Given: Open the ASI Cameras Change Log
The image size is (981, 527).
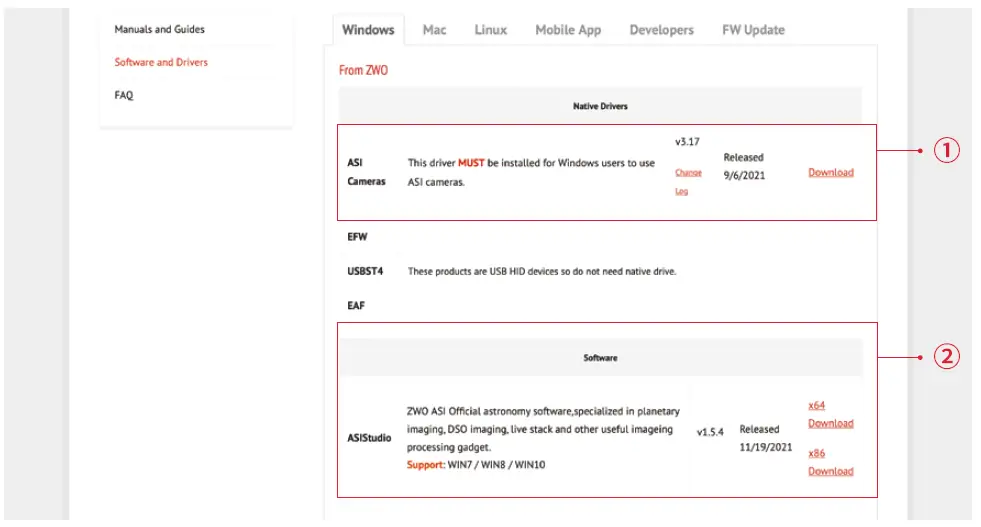Looking at the screenshot, I should (688, 182).
